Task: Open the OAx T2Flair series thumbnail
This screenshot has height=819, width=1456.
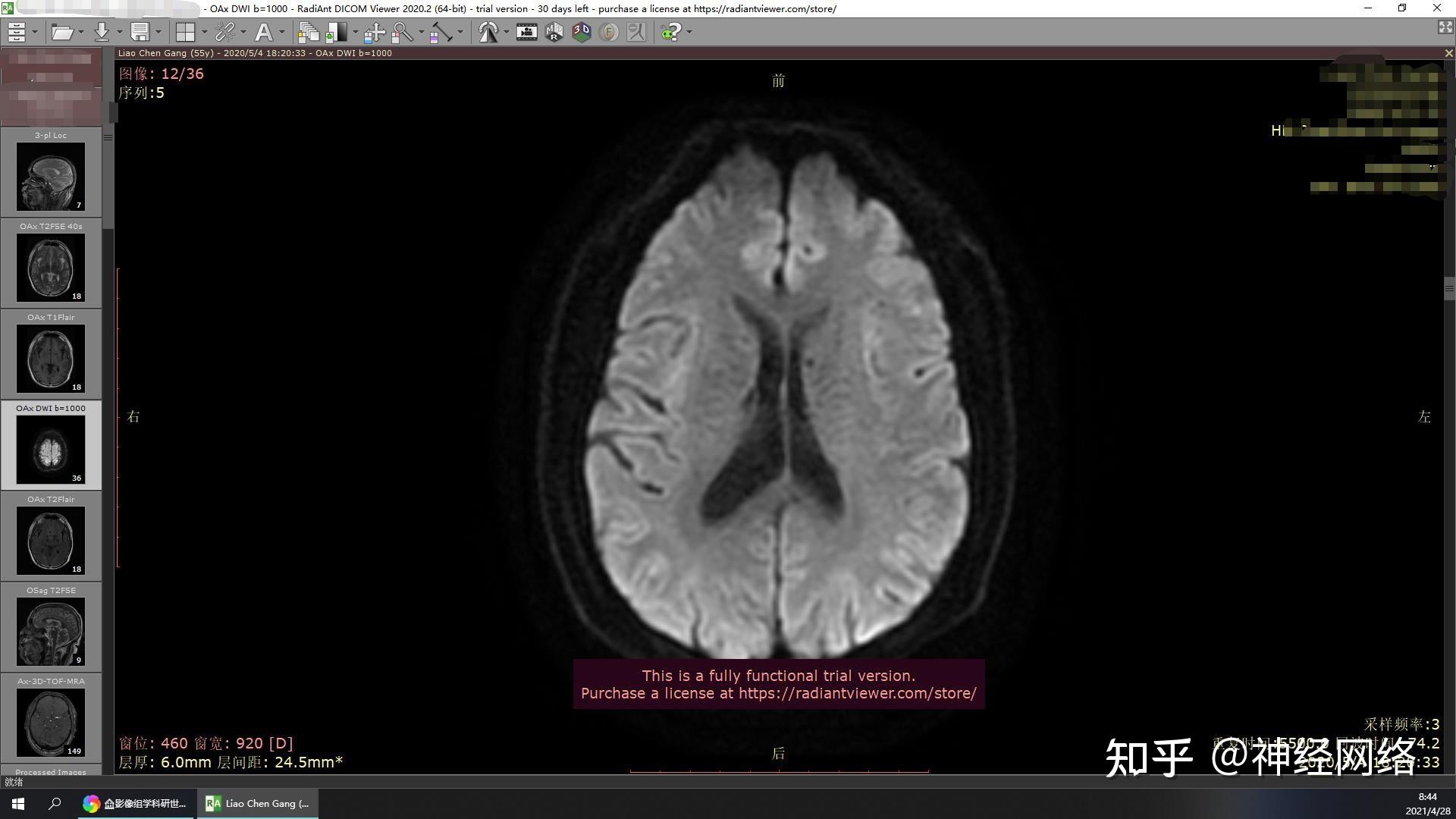Action: [x=51, y=540]
